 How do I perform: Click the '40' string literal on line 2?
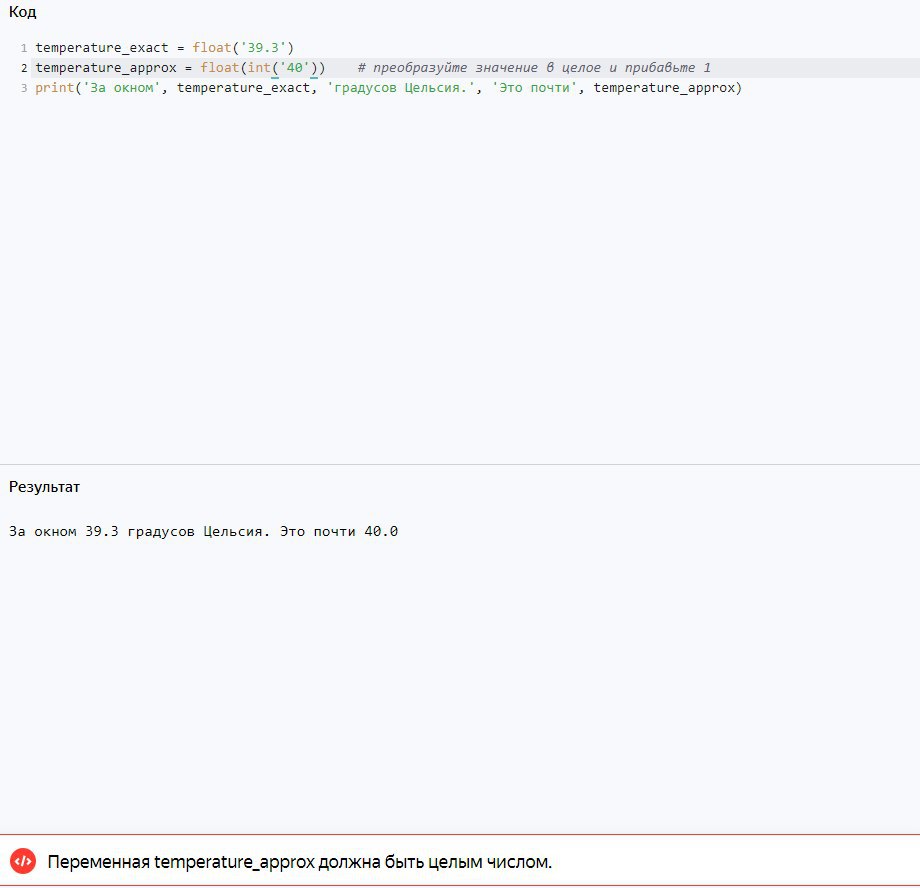click(294, 67)
